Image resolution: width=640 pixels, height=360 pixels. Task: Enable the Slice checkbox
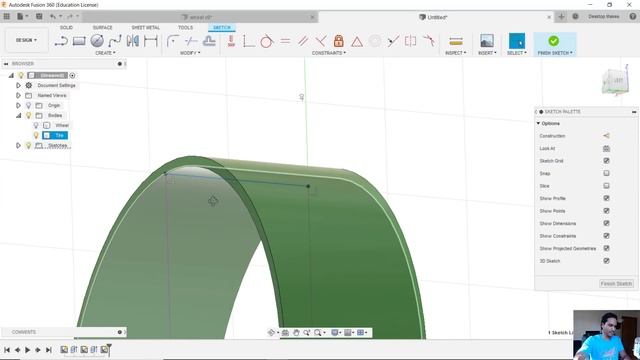point(607,186)
